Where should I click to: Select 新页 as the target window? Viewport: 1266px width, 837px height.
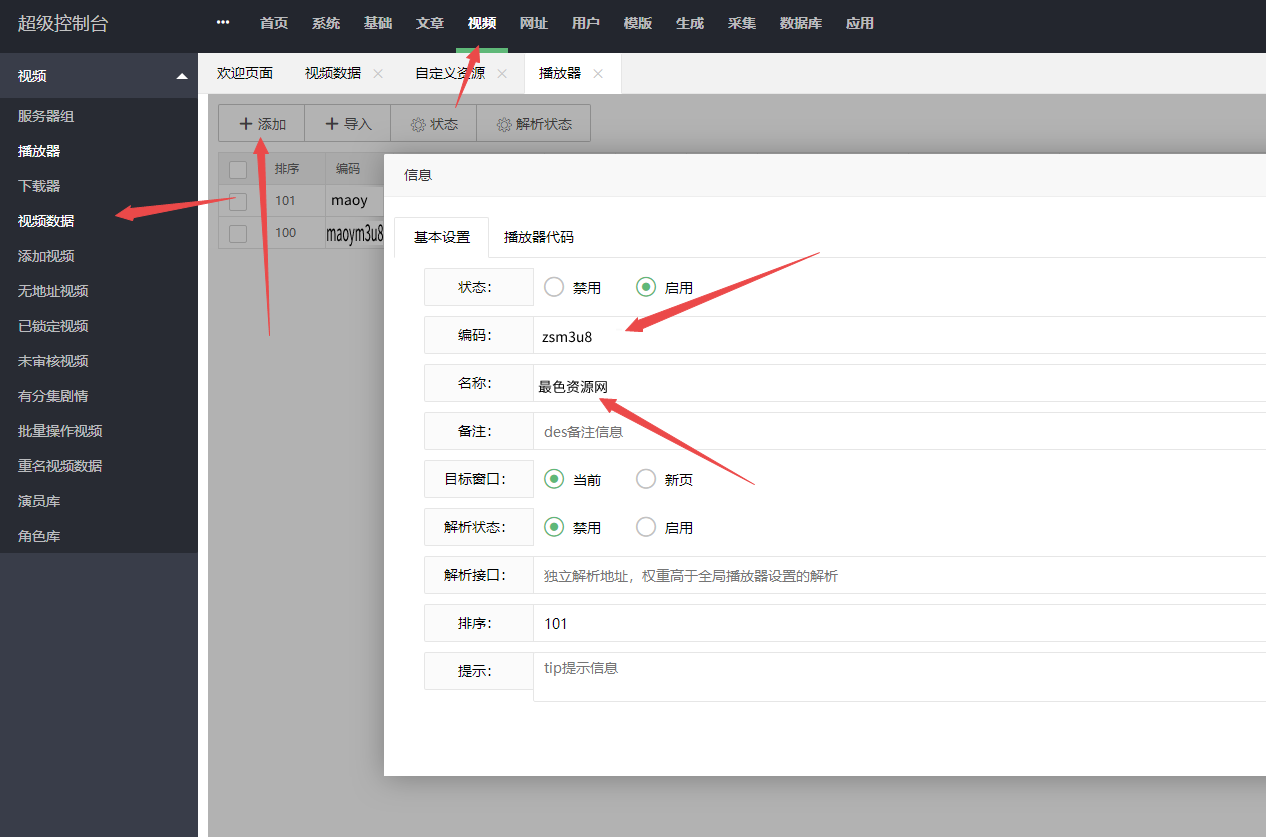point(646,479)
